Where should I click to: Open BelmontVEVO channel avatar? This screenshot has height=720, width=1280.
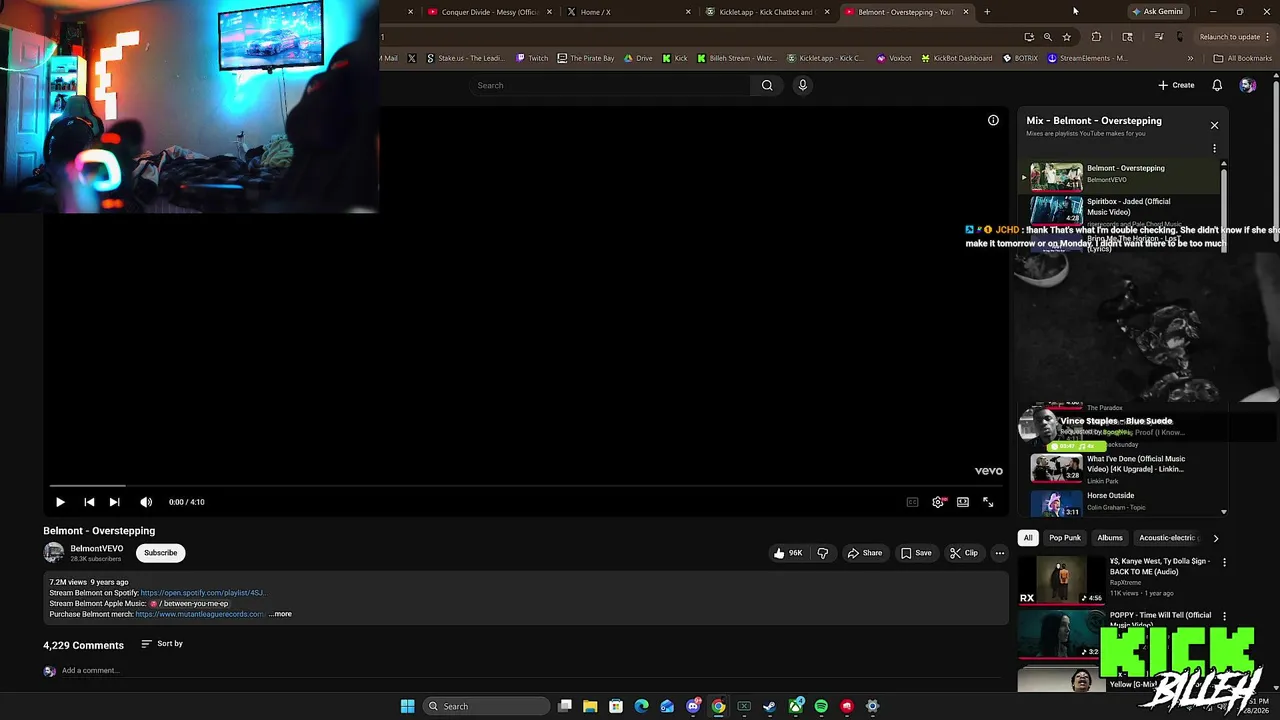point(53,552)
